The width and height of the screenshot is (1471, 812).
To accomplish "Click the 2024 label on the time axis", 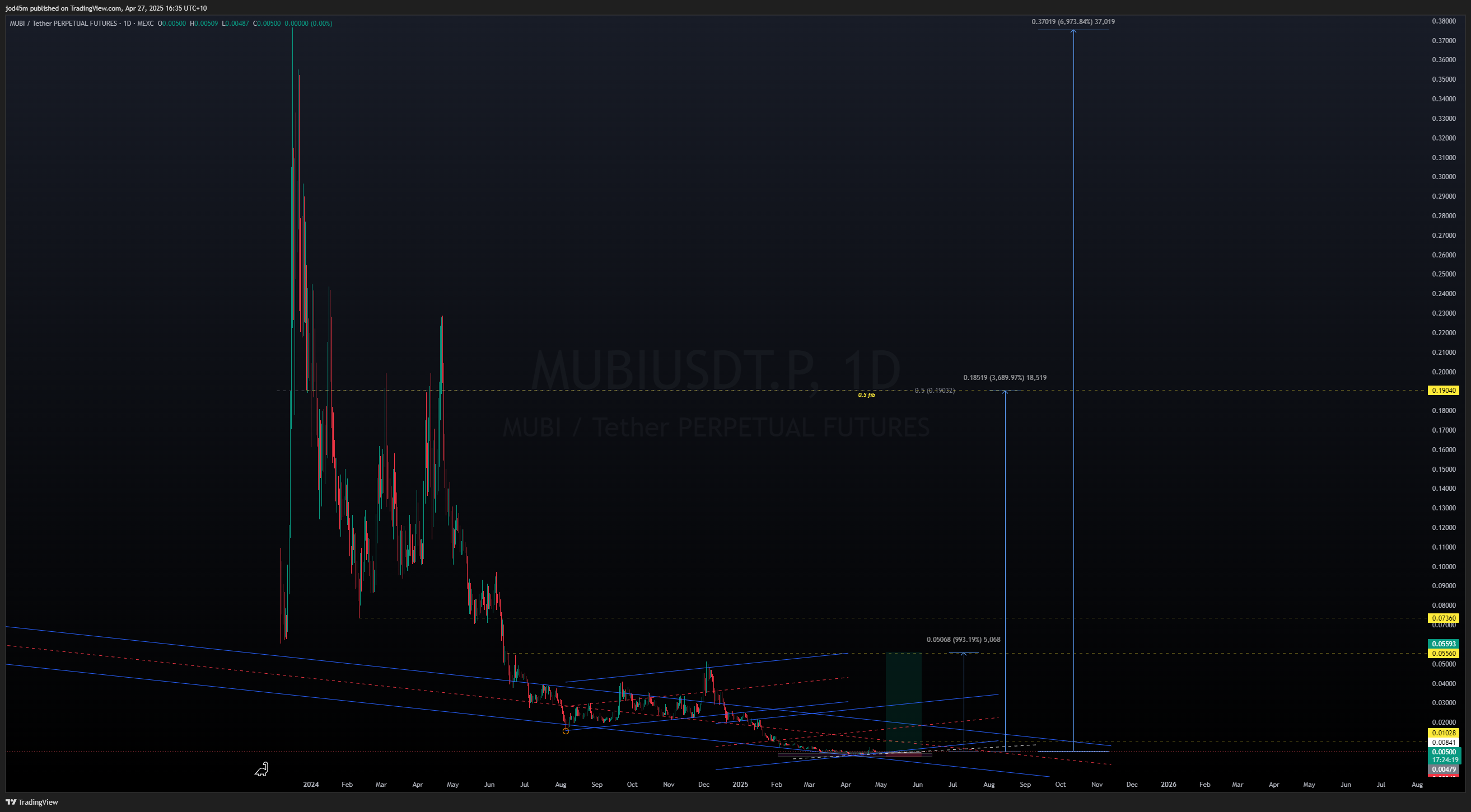I will pos(311,785).
